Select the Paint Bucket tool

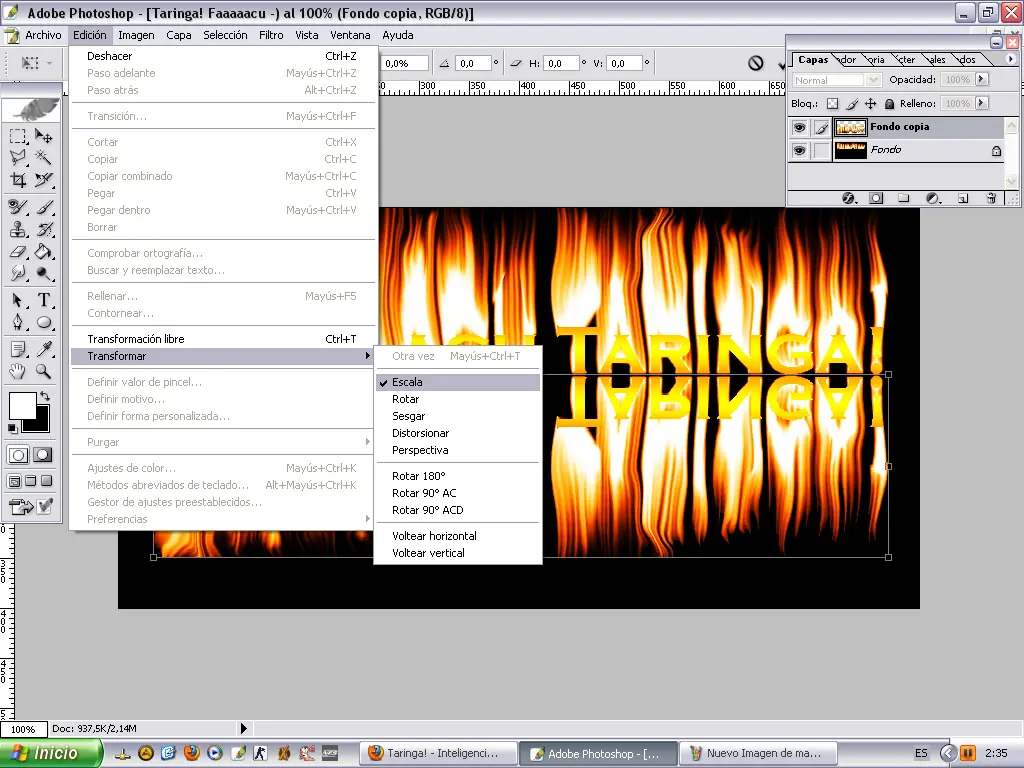(x=44, y=251)
